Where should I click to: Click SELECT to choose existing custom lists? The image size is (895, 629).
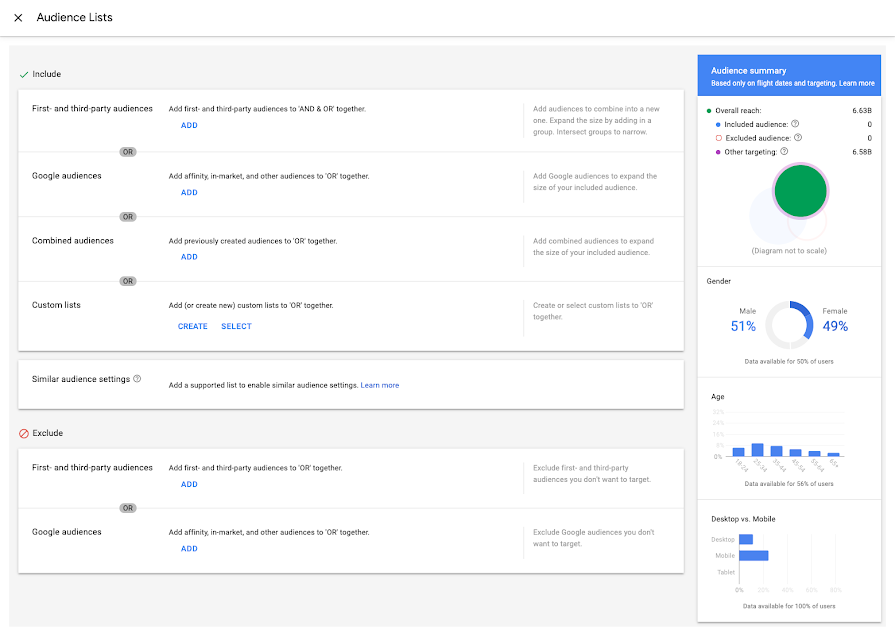tap(236, 326)
